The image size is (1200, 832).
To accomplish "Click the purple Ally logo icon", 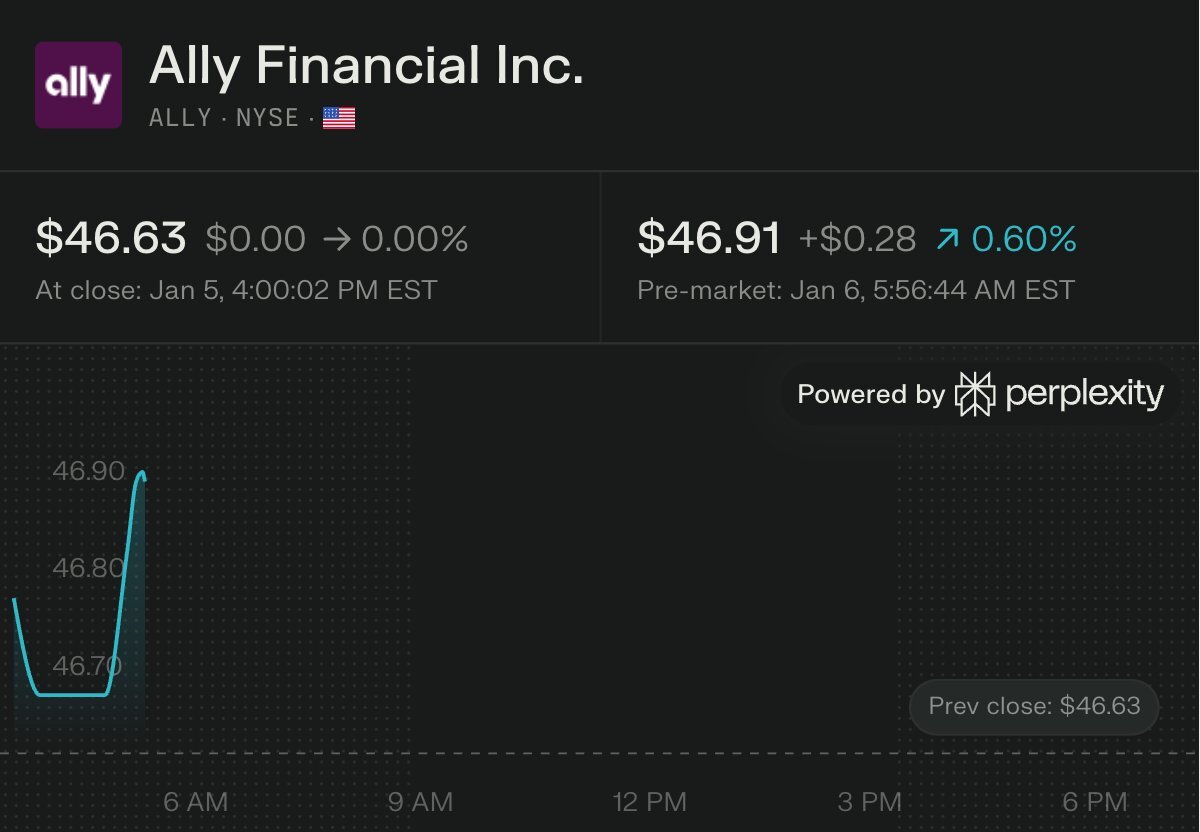I will pos(78,85).
